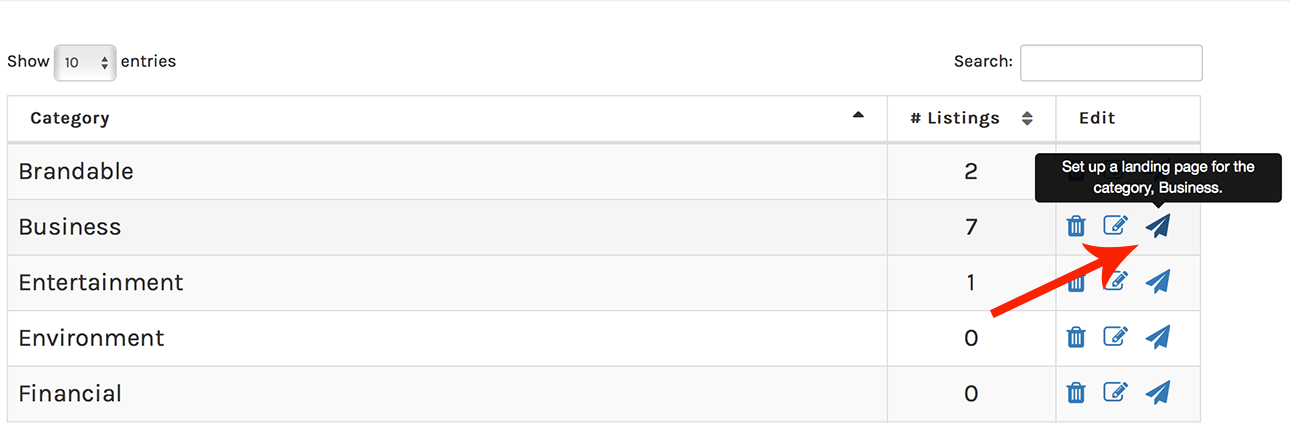Click the Entertainment category name
The height and width of the screenshot is (423, 1290).
(101, 283)
